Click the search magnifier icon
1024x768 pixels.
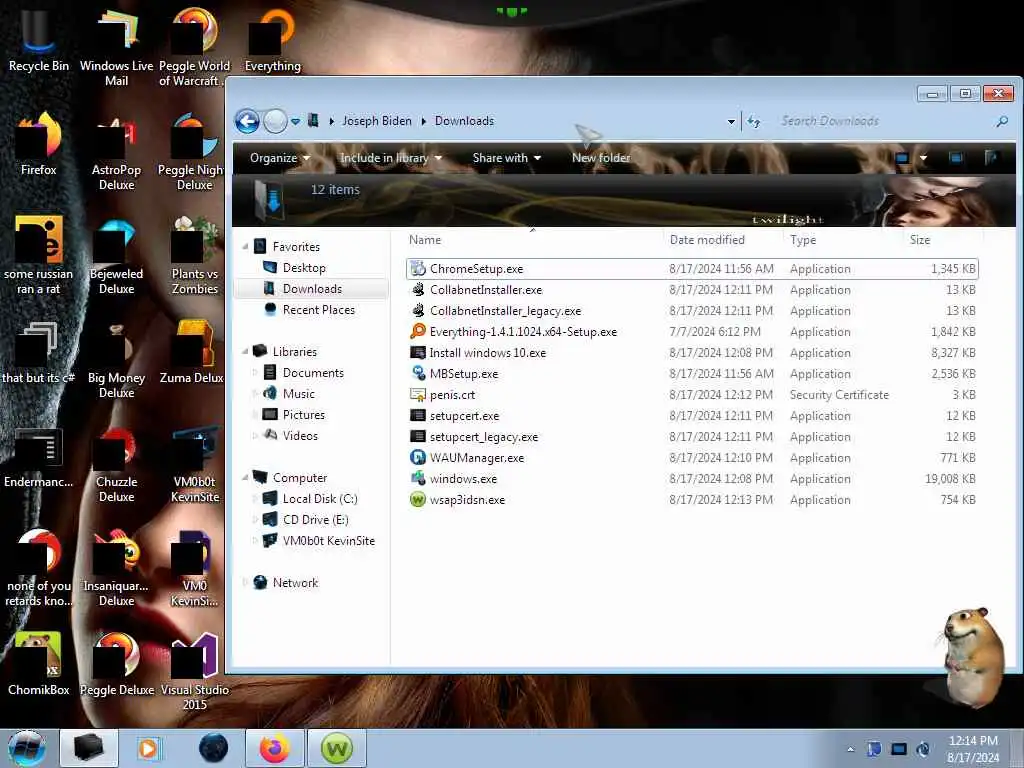tap(1002, 121)
